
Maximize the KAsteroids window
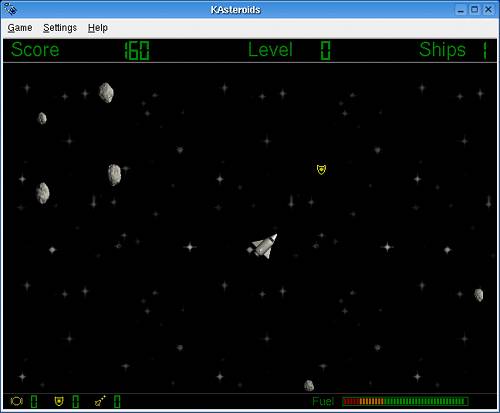(x=474, y=10)
